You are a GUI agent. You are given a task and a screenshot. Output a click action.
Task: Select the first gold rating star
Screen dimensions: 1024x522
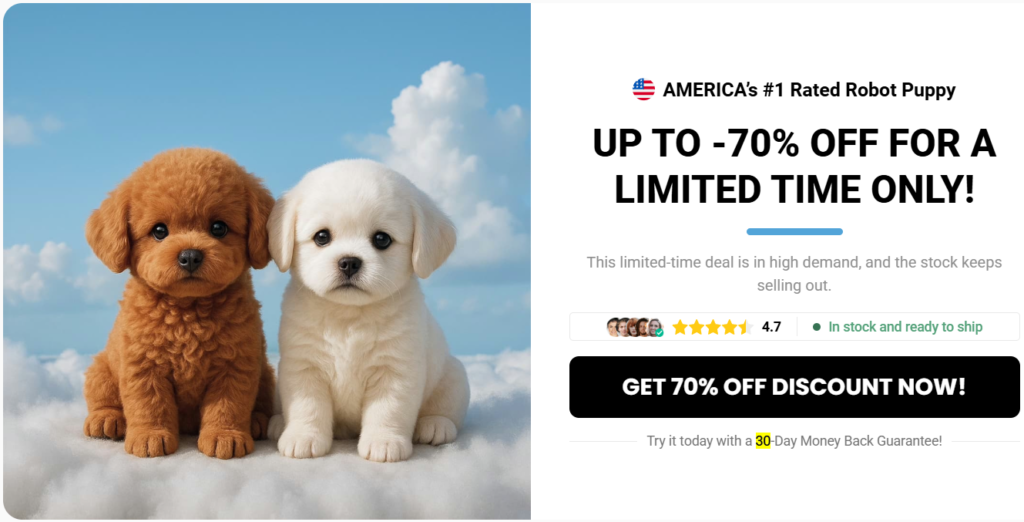click(680, 327)
